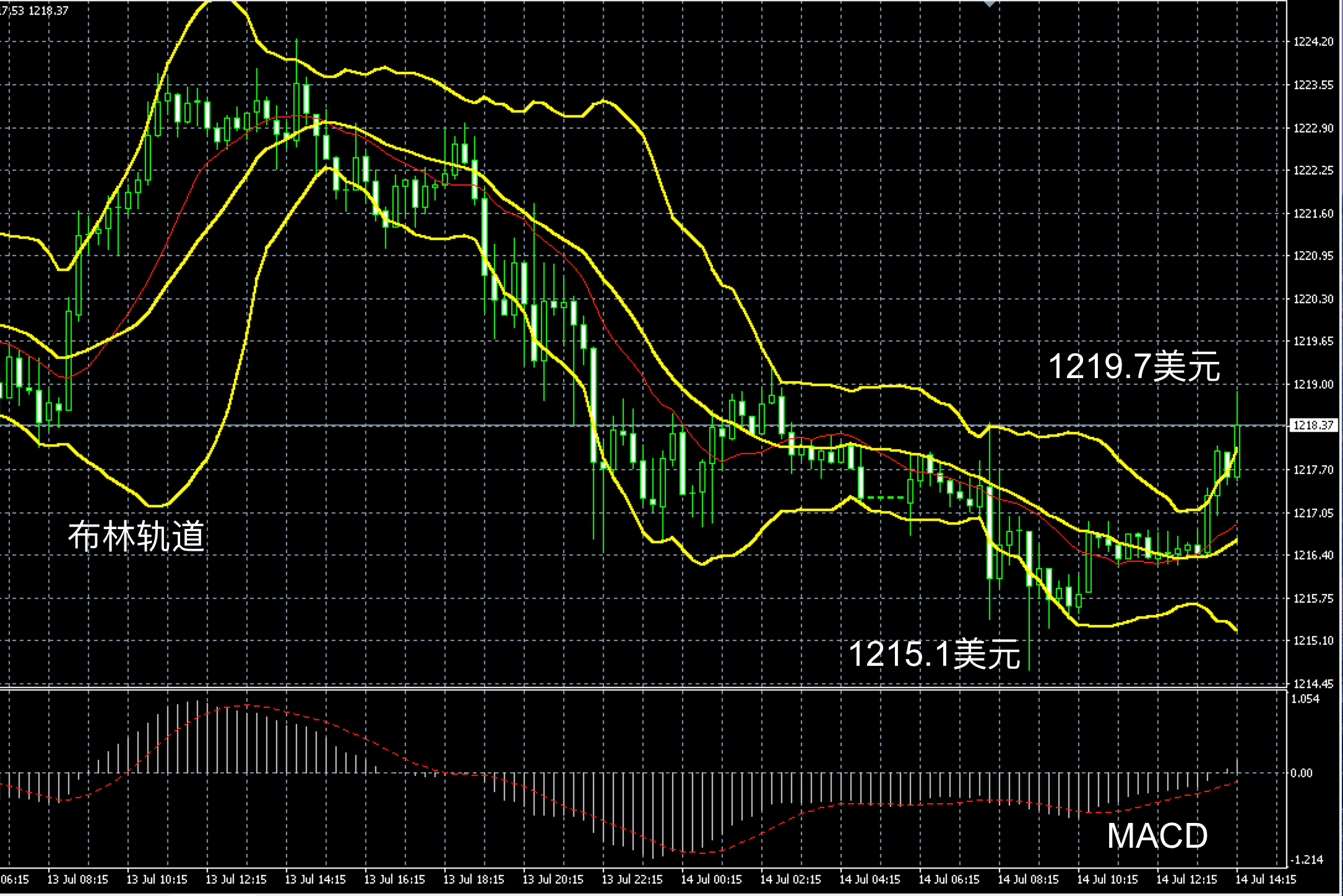Click the divider between chart and MACD panel

[619, 689]
